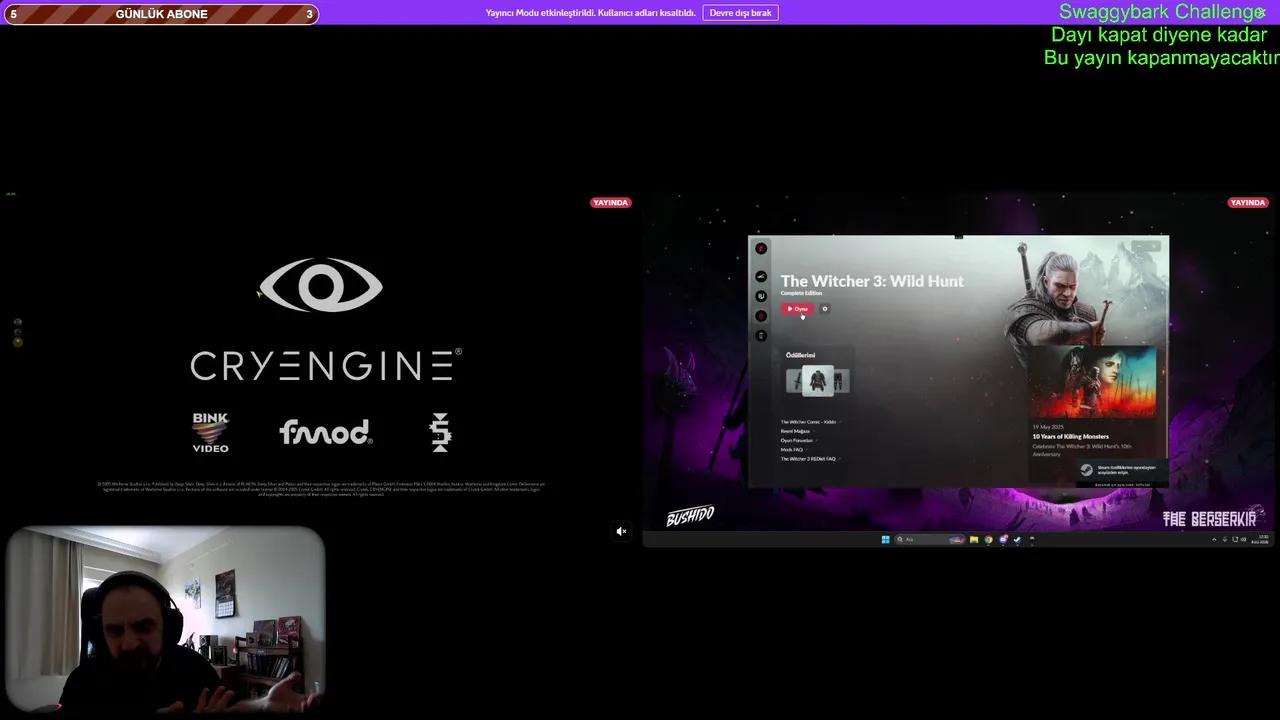Screen dimensions: 1280x720
Task: Open 10 Years of Killing Monsters news image
Action: pos(1095,383)
